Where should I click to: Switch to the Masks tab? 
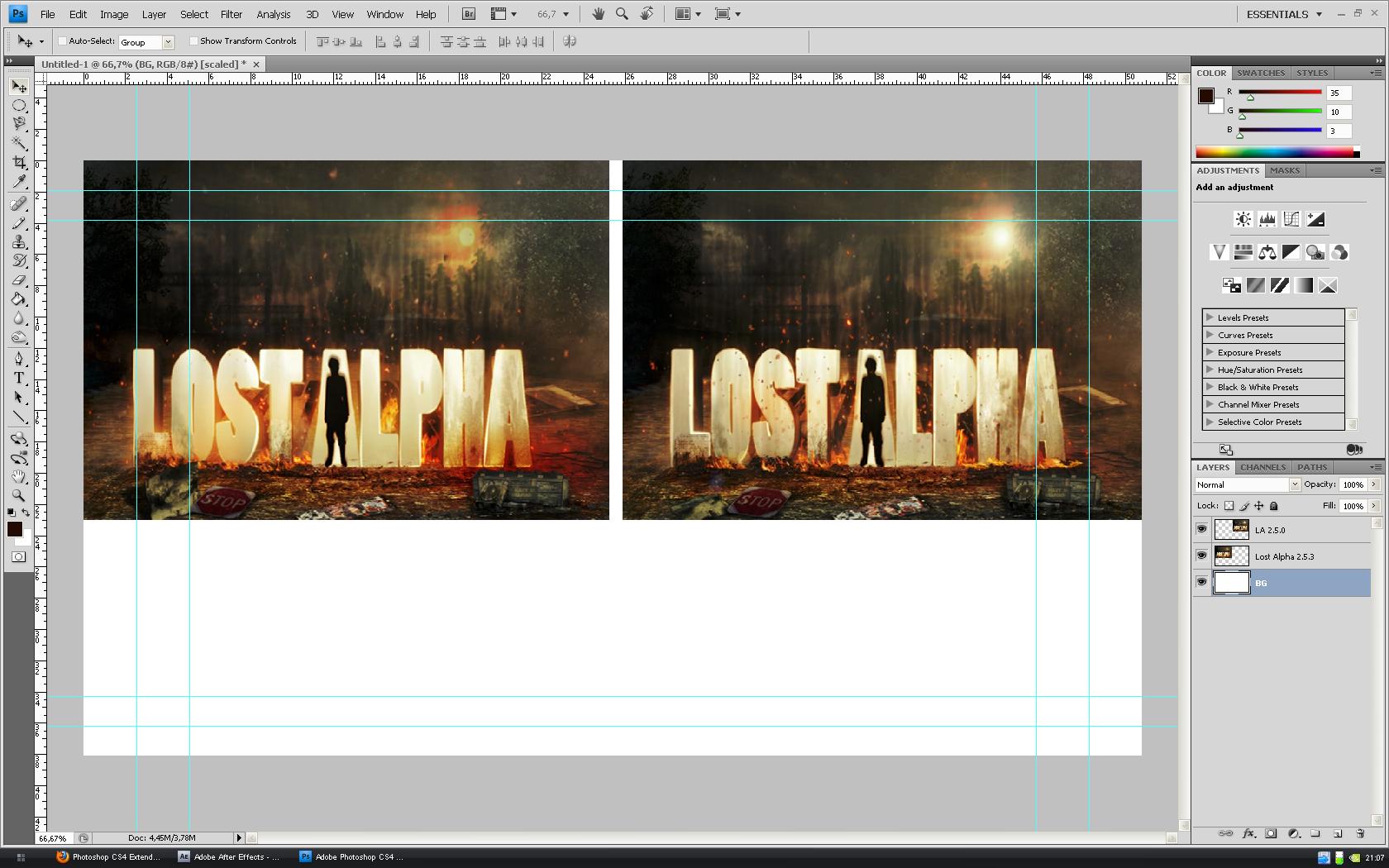(x=1285, y=171)
